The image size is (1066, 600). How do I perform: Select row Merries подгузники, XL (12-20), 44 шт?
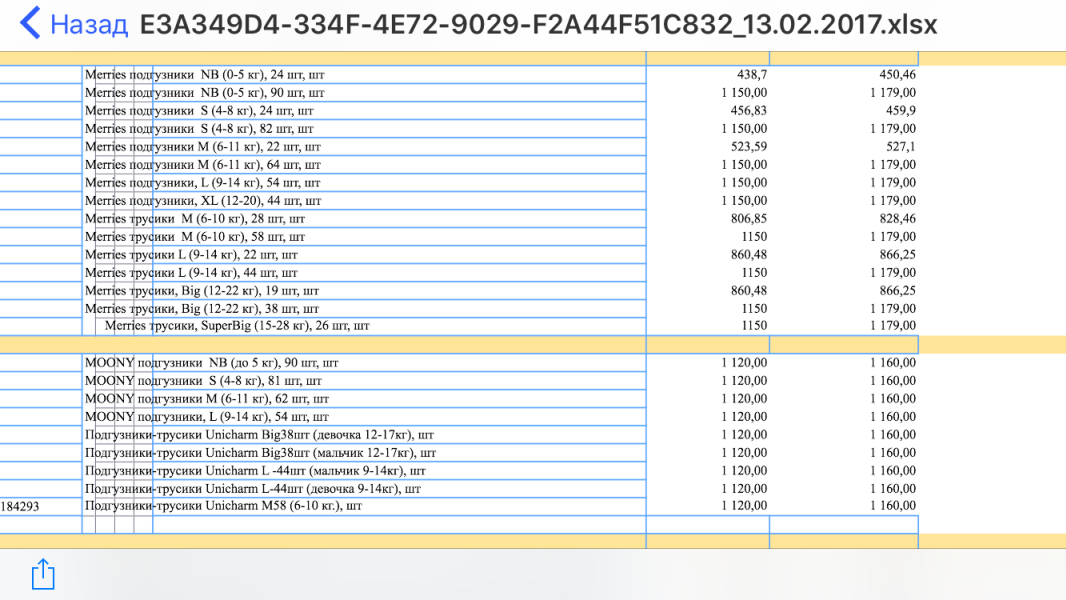(x=203, y=201)
